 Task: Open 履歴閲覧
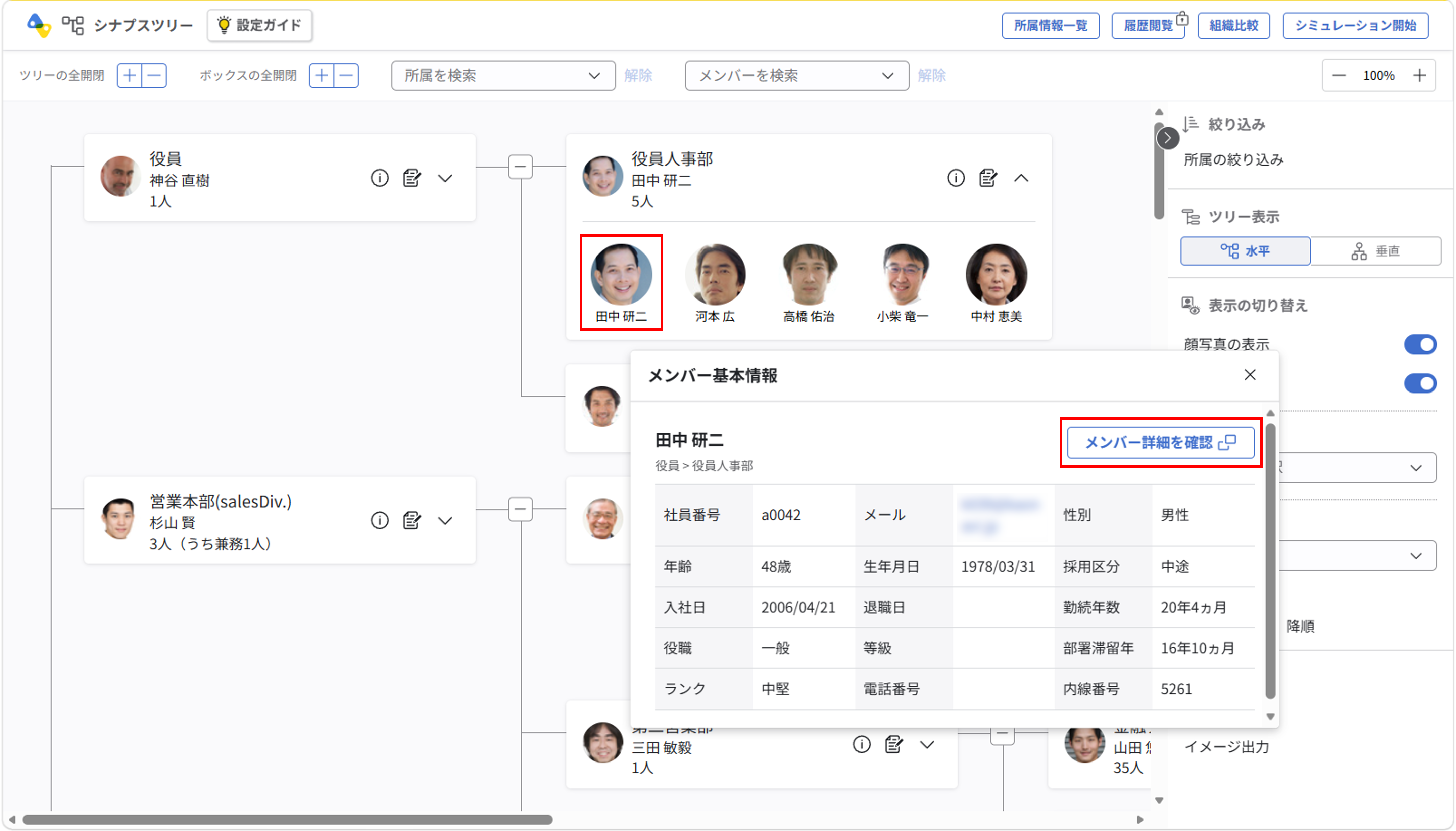(x=1148, y=26)
